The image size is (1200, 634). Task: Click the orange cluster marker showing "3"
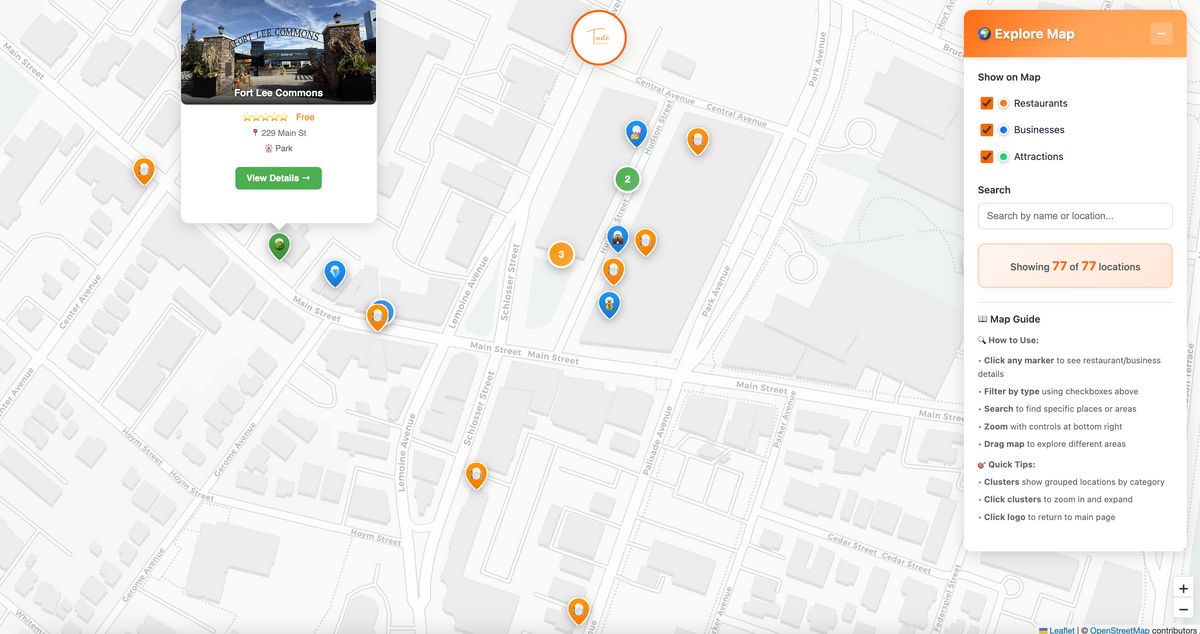tap(561, 253)
